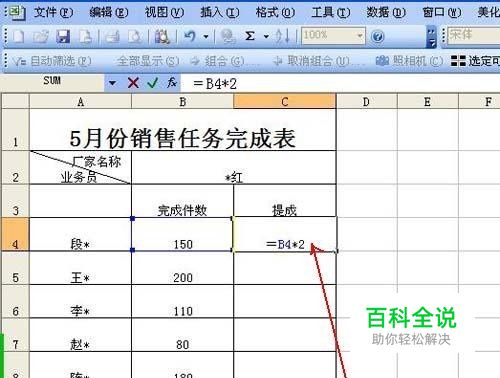Click the Save floppy disk icon
This screenshot has height=378, width=500.
(x=63, y=36)
